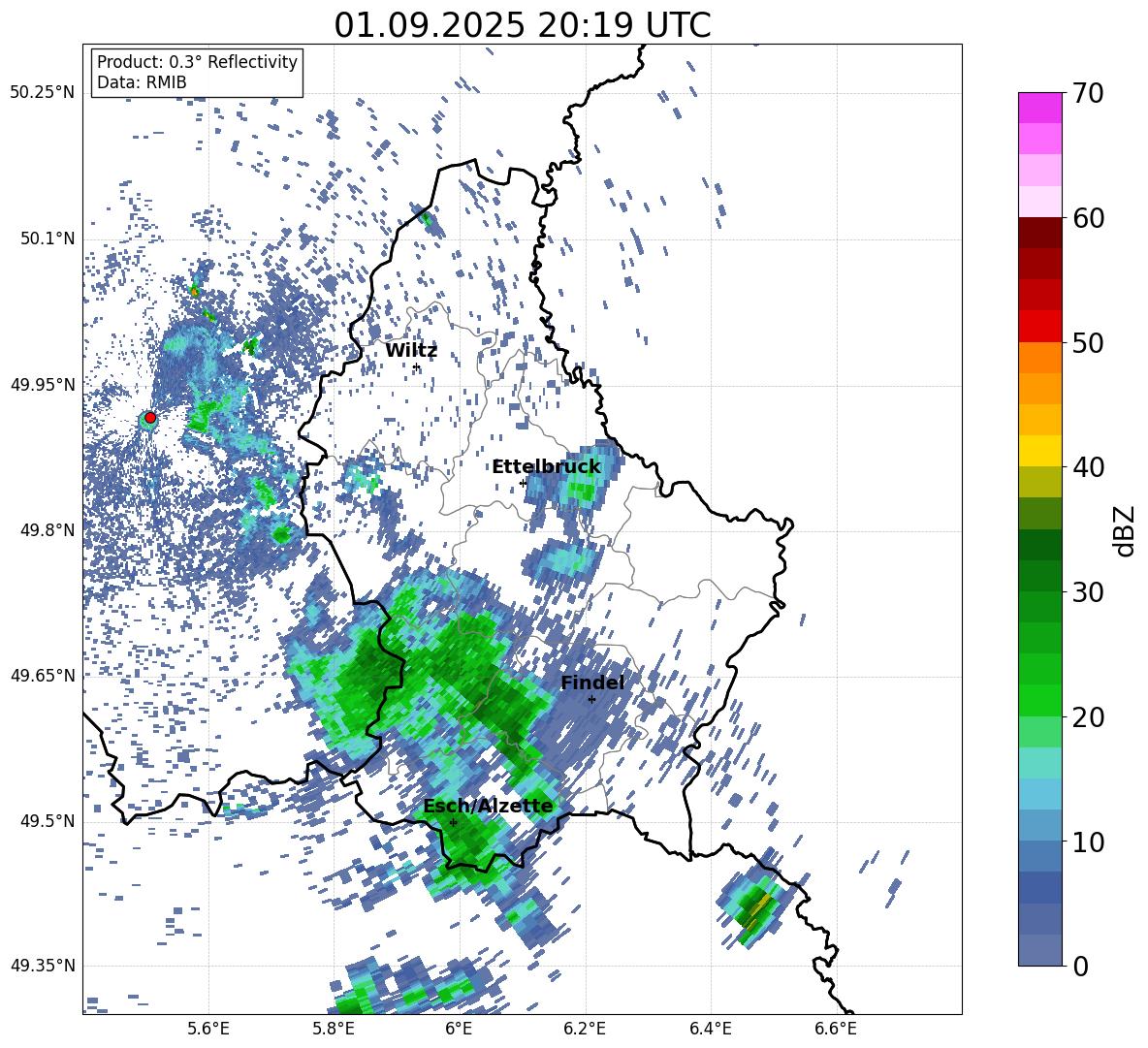Click the colorbar 40 tick label
Screen dimensions: 1148x1048
[1089, 467]
